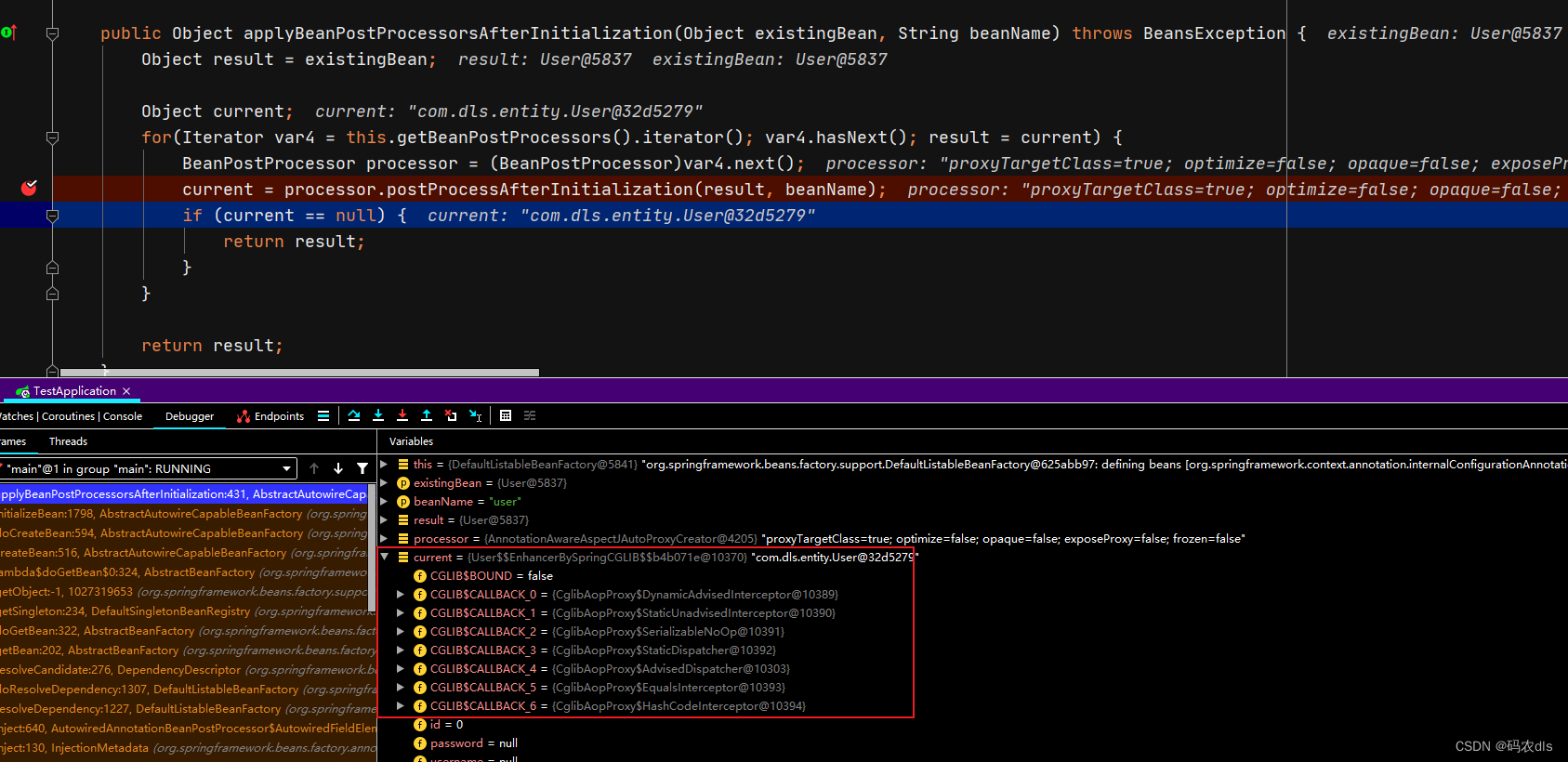Click the field icon of CGLIB$BOUND
Viewport: 1568px width, 762px height.
(x=420, y=576)
